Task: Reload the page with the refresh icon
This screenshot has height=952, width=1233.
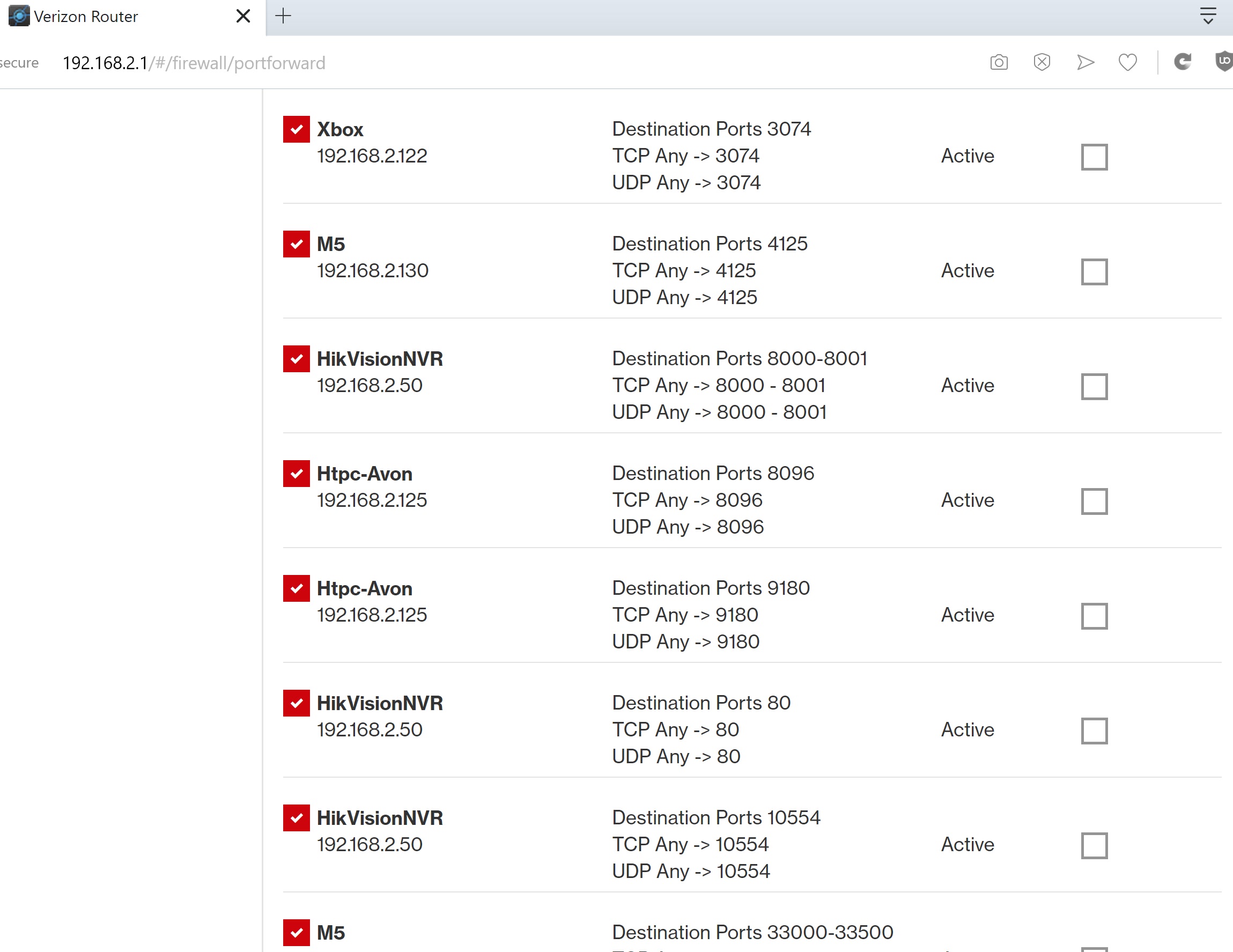Action: 1182,62
